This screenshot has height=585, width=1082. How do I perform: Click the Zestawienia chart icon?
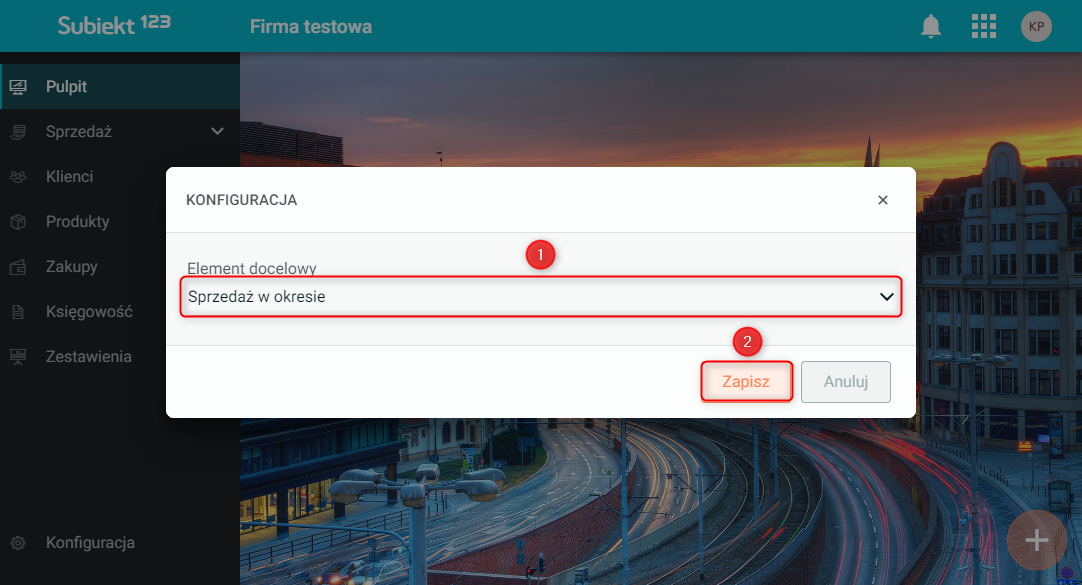click(x=18, y=357)
